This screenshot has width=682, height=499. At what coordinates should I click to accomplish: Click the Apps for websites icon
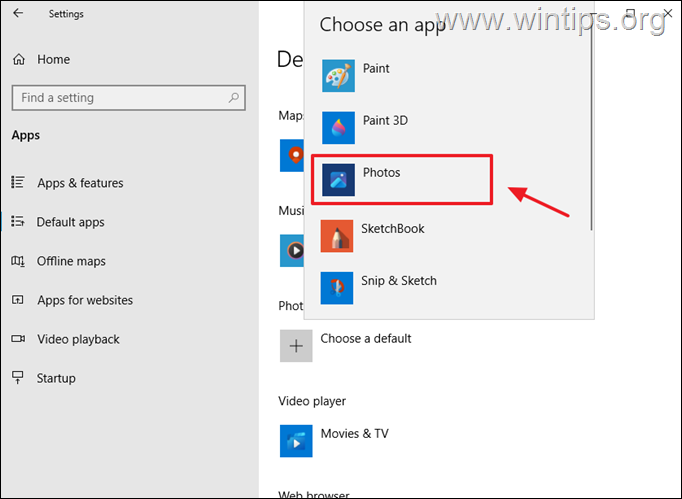(x=18, y=300)
